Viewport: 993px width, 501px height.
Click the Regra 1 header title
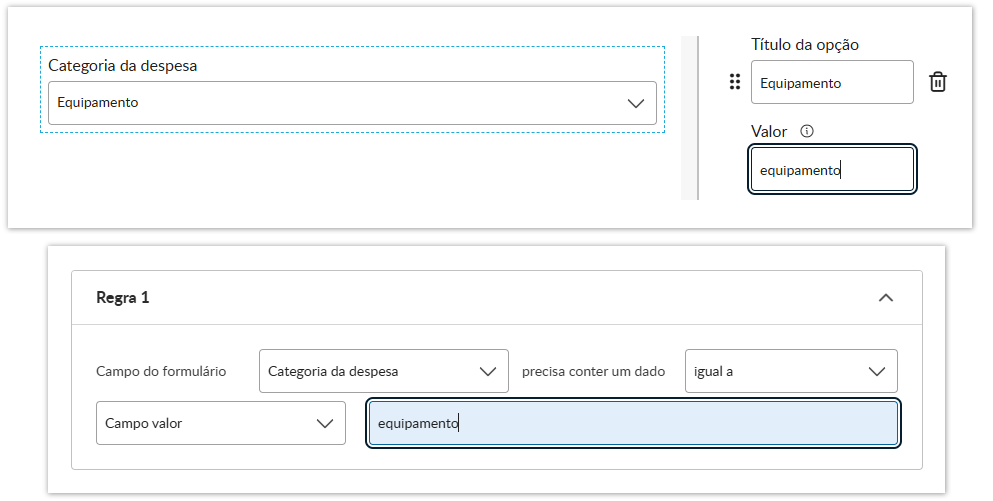coord(122,297)
